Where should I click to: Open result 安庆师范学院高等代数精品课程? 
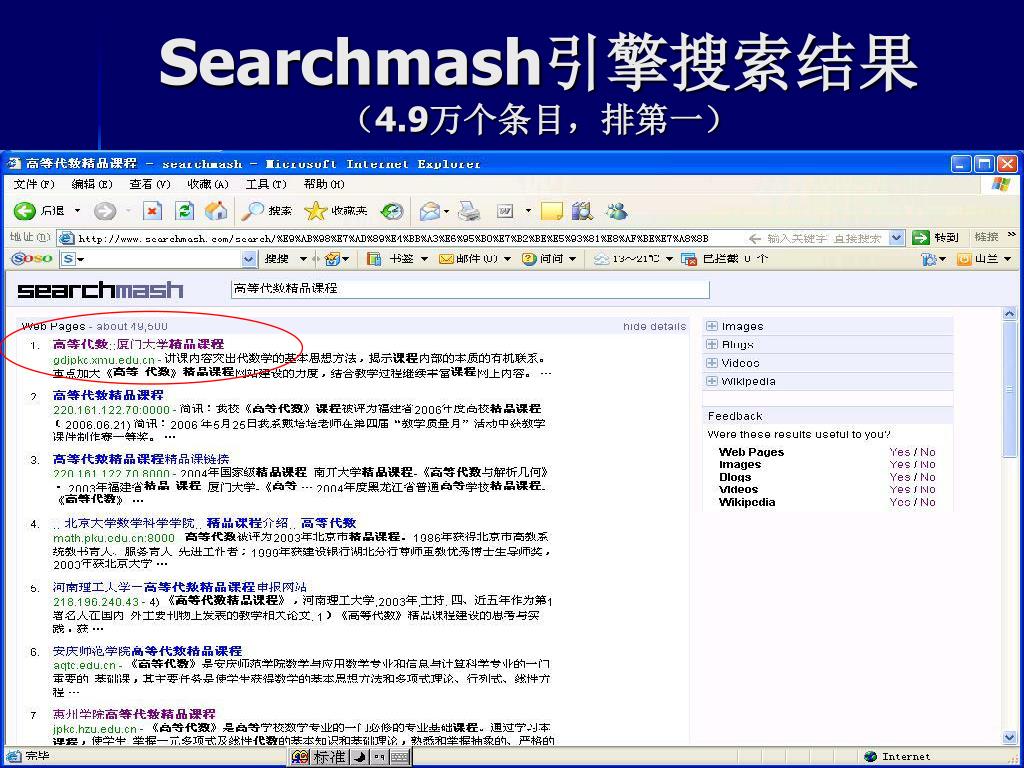[148, 650]
